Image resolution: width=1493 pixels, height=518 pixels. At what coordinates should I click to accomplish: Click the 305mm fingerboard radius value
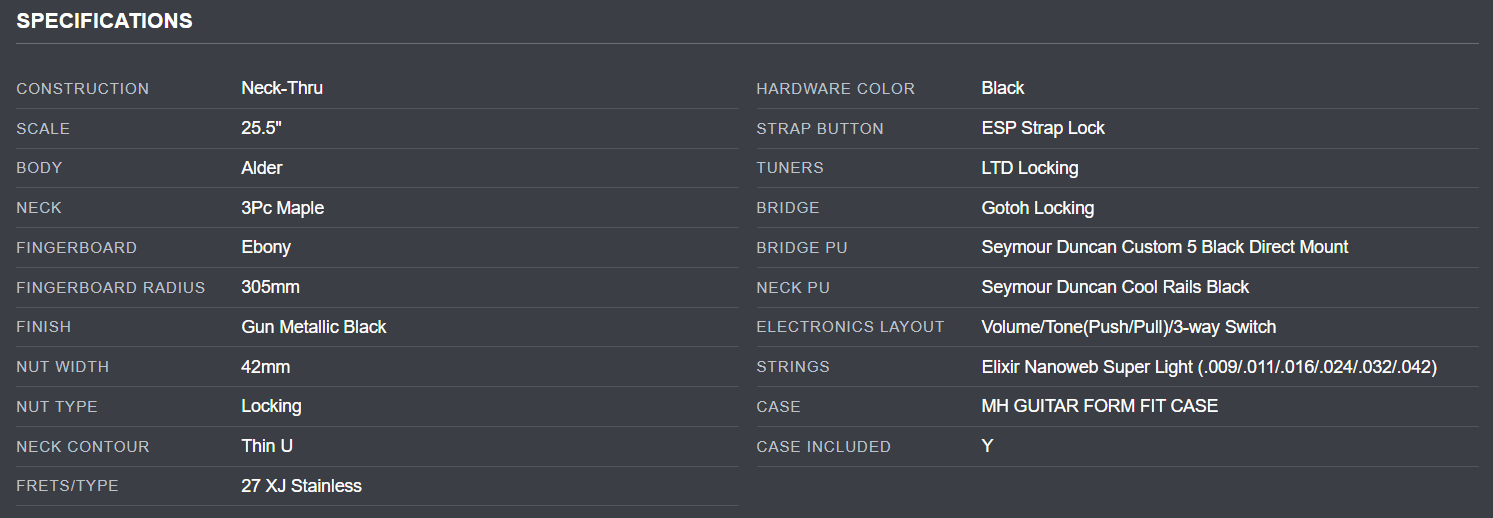tap(270, 287)
